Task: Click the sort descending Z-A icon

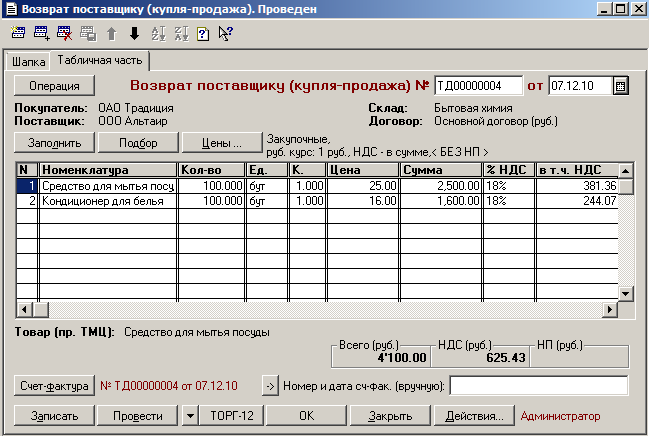Action: click(181, 33)
